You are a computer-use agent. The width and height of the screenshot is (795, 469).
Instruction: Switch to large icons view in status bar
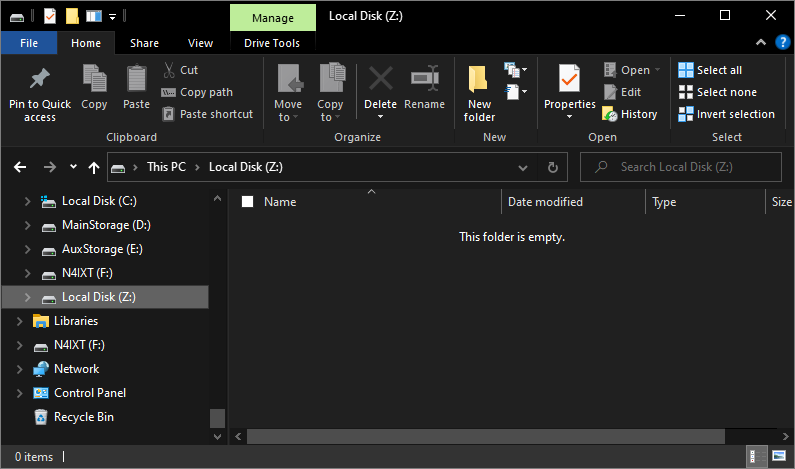pos(778,457)
